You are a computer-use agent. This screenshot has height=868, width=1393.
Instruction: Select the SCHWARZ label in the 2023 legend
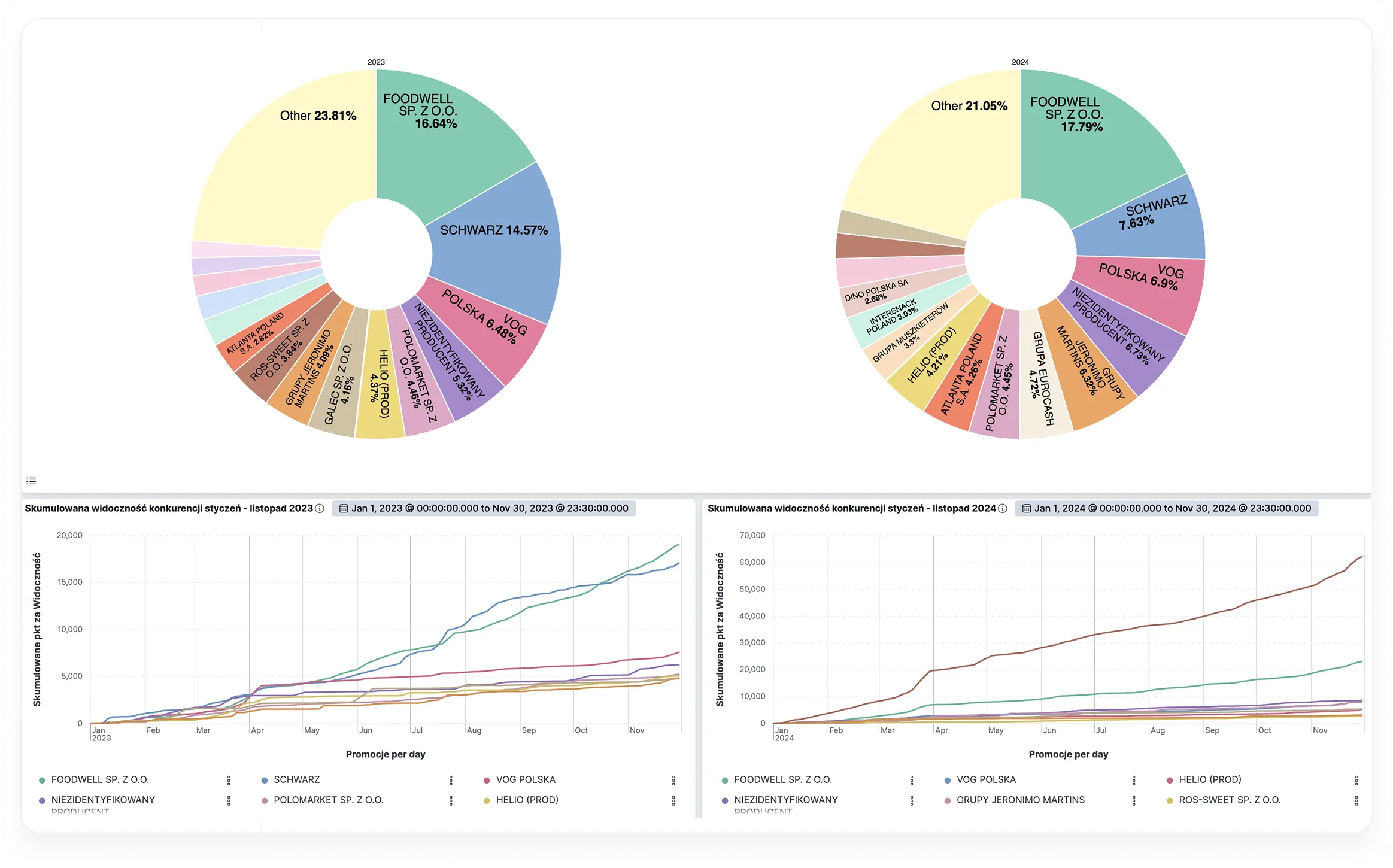297,779
